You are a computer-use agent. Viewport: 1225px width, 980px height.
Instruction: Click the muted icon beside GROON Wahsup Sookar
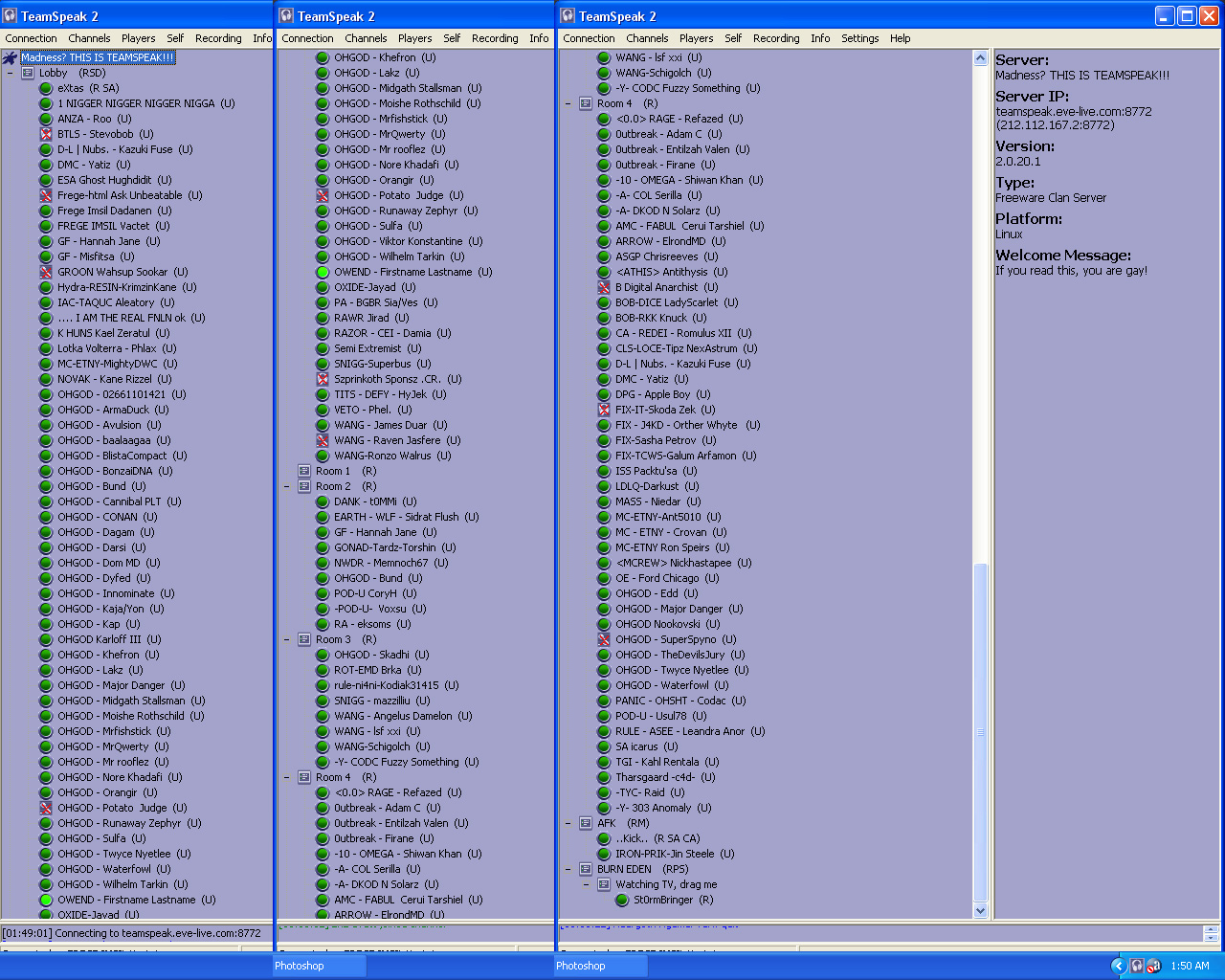point(45,272)
